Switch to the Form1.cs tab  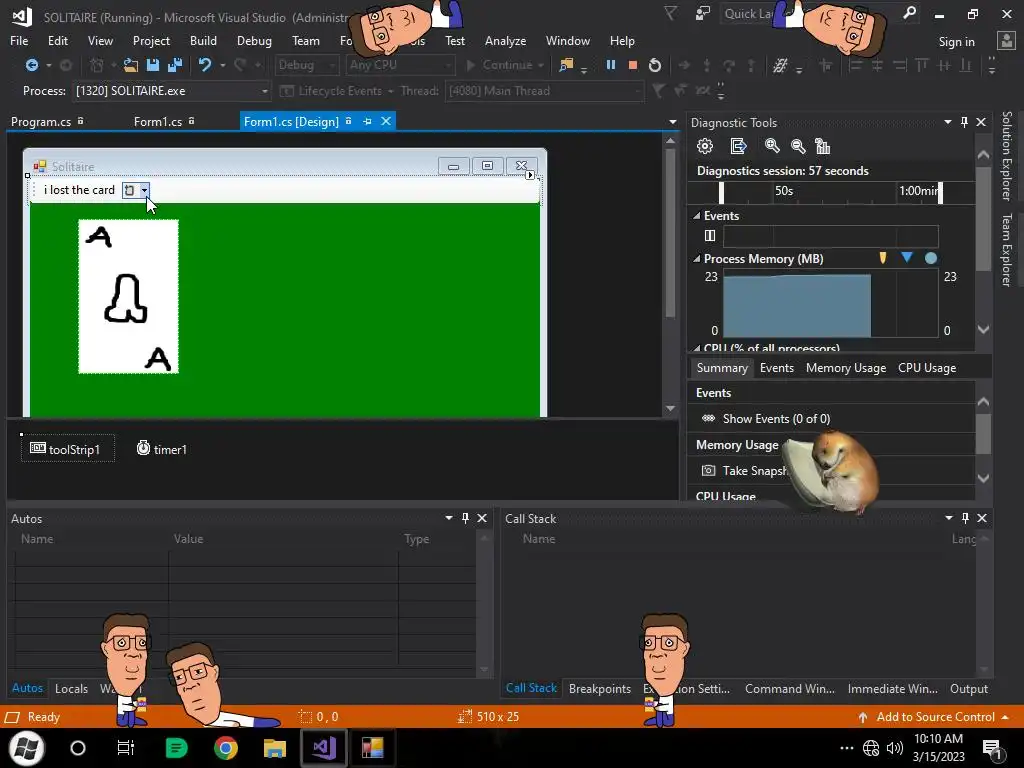[157, 121]
